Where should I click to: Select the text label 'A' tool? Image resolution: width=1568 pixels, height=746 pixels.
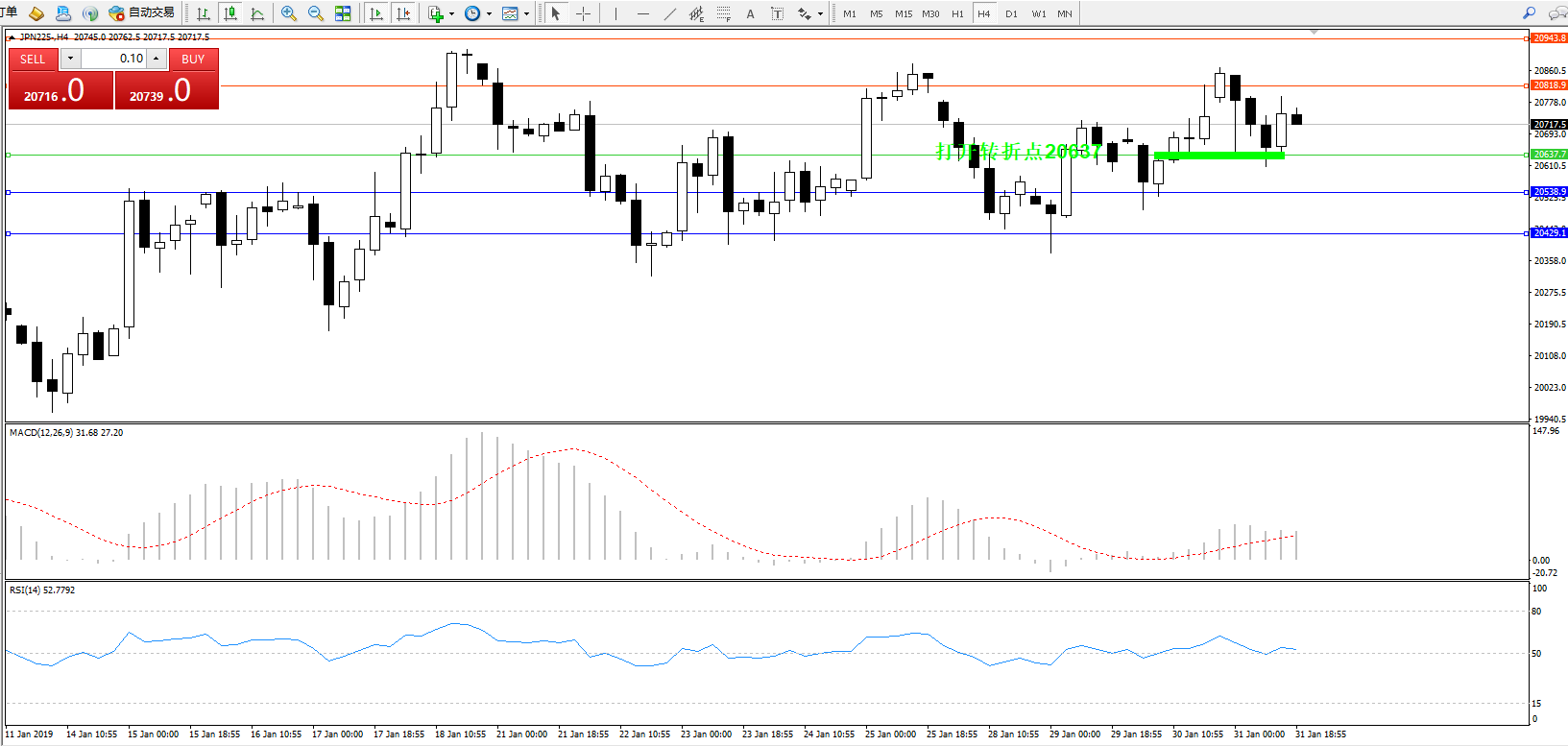[x=750, y=13]
